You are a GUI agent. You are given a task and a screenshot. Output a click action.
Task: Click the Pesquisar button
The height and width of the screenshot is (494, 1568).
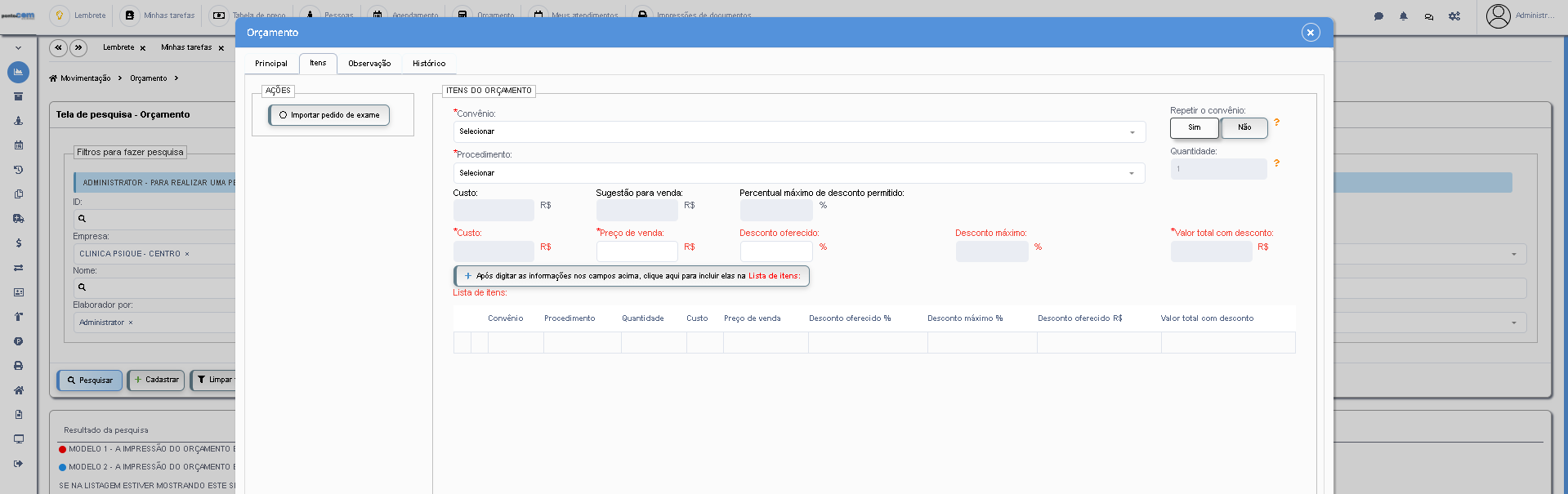90,381
